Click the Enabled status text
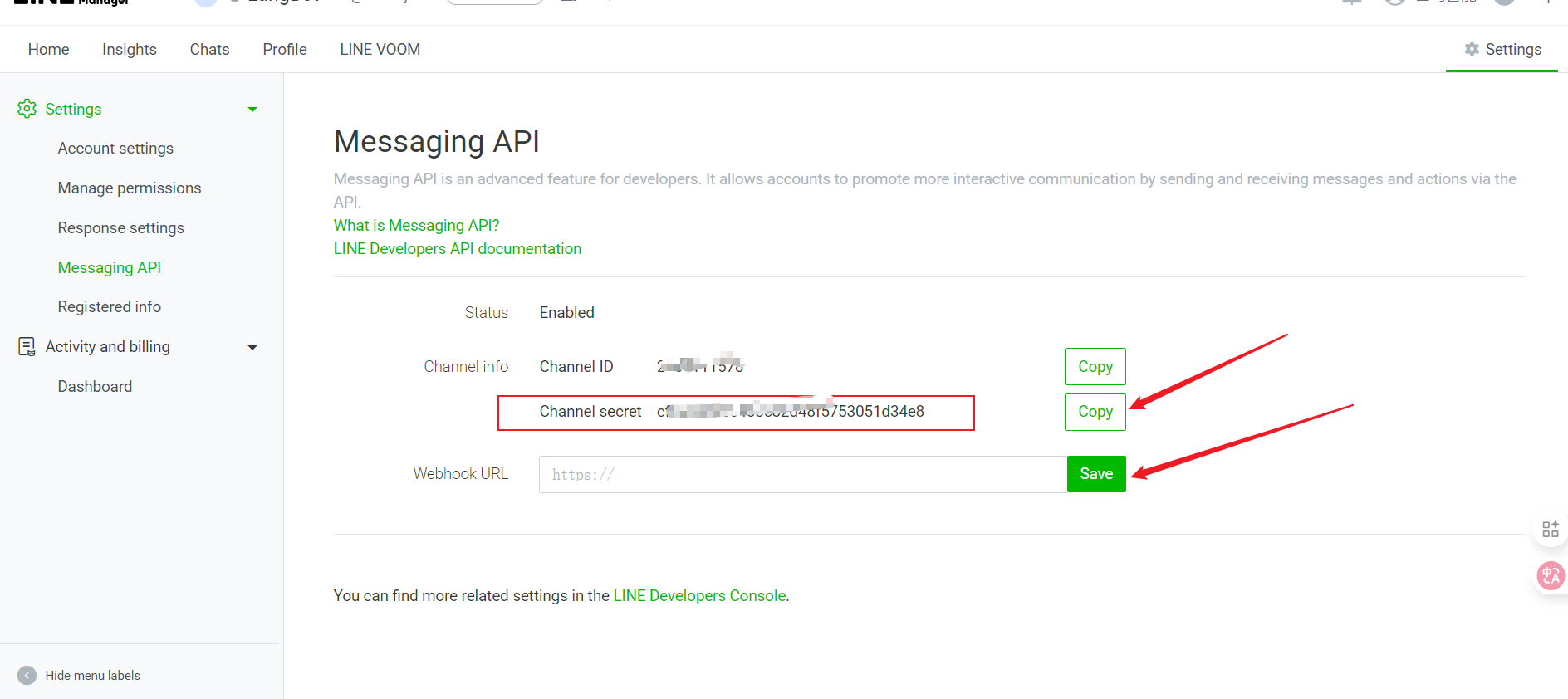This screenshot has width=1568, height=699. click(567, 312)
